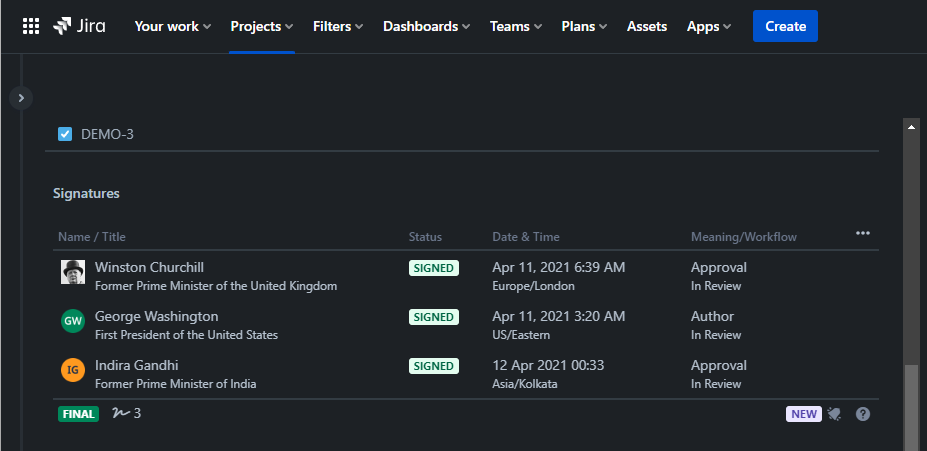Click the FINAL status badge

(x=78, y=414)
